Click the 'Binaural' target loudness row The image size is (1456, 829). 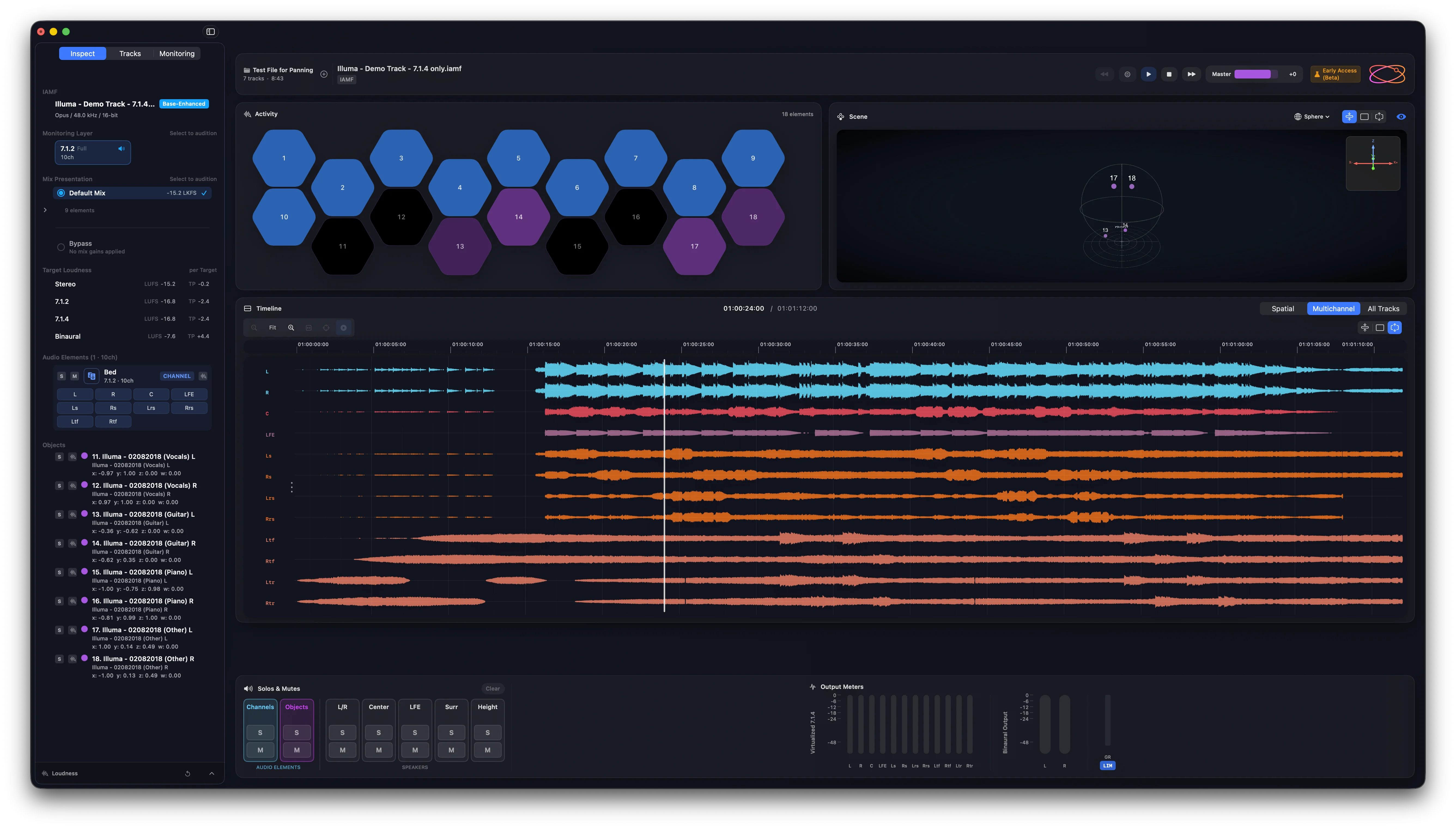click(x=132, y=337)
